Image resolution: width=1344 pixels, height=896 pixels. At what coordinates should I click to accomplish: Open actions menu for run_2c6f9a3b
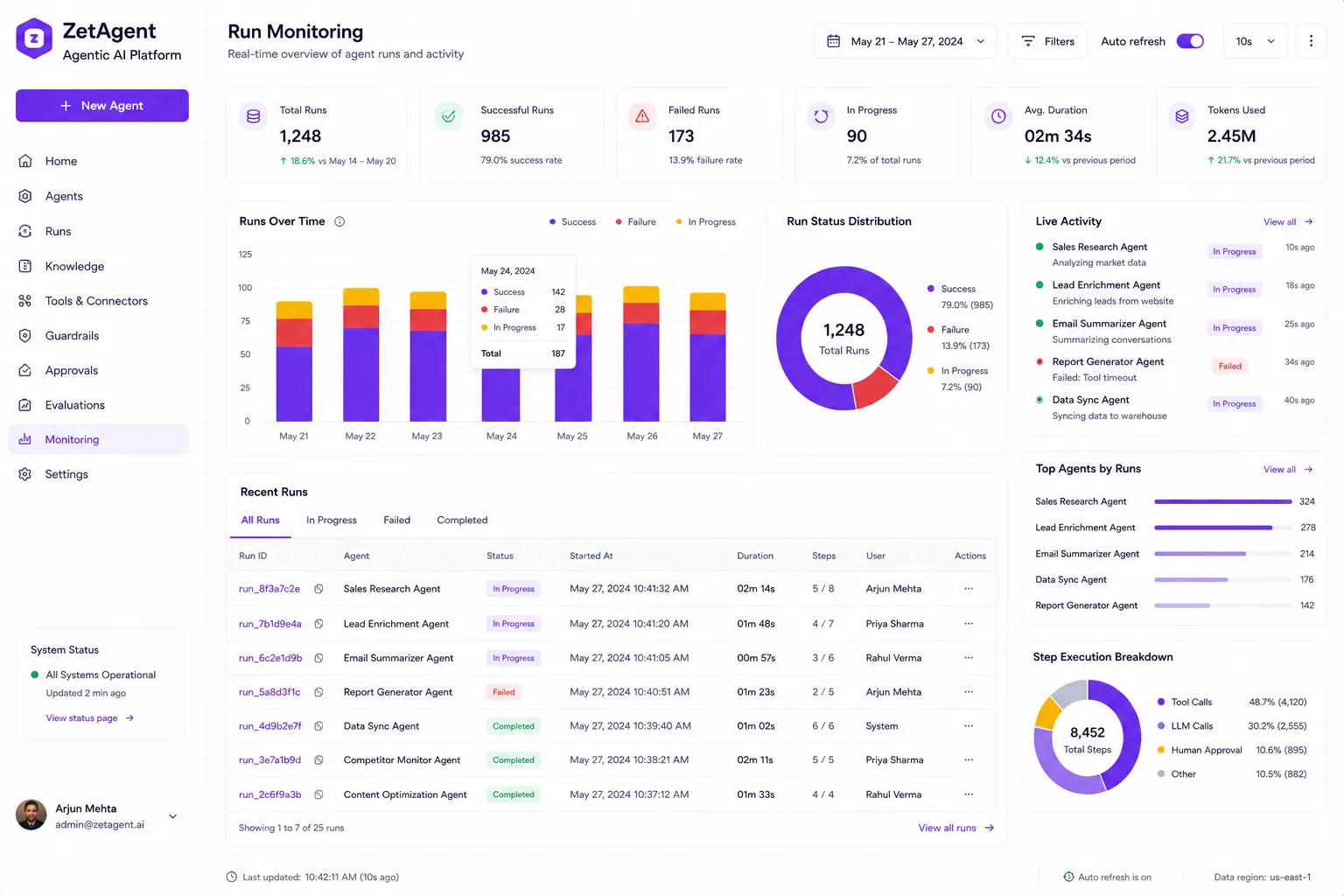pos(969,794)
